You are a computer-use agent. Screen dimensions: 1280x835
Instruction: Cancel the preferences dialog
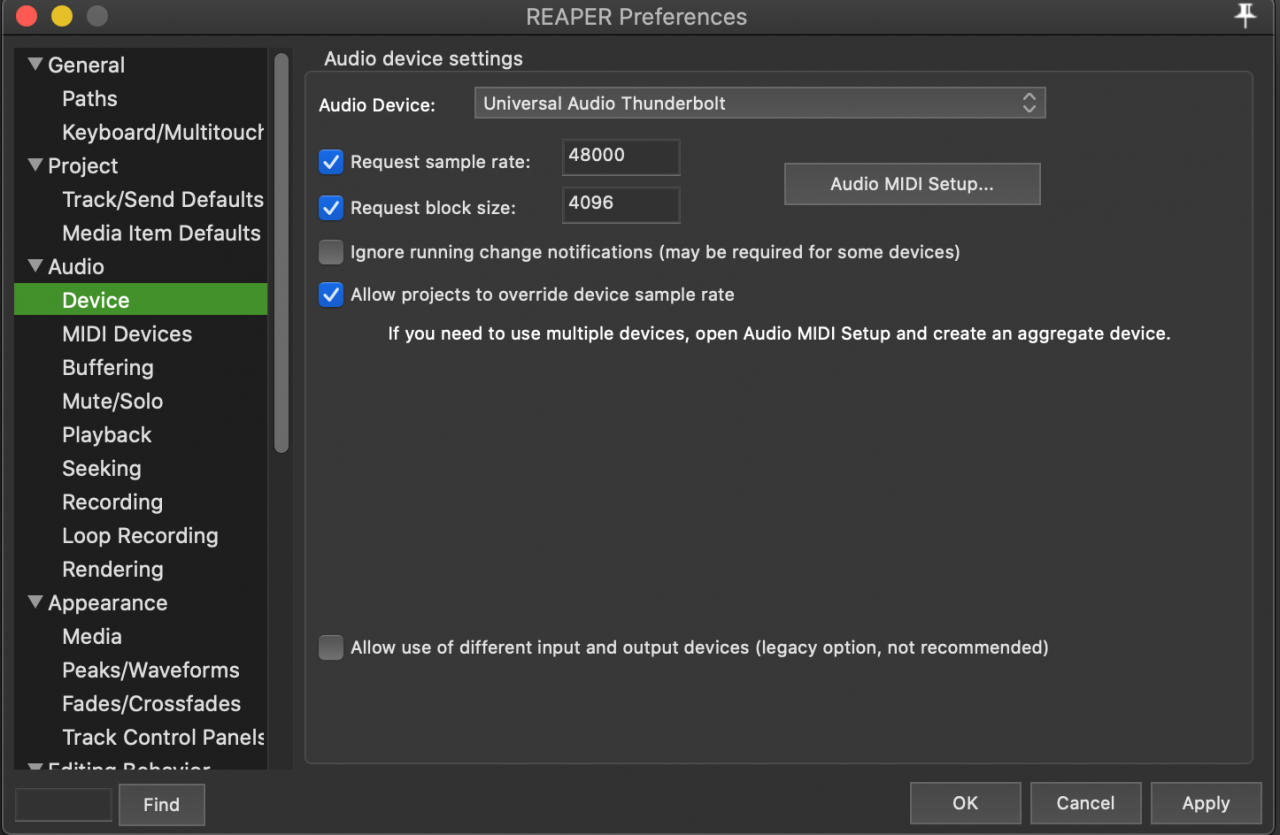tap(1085, 803)
